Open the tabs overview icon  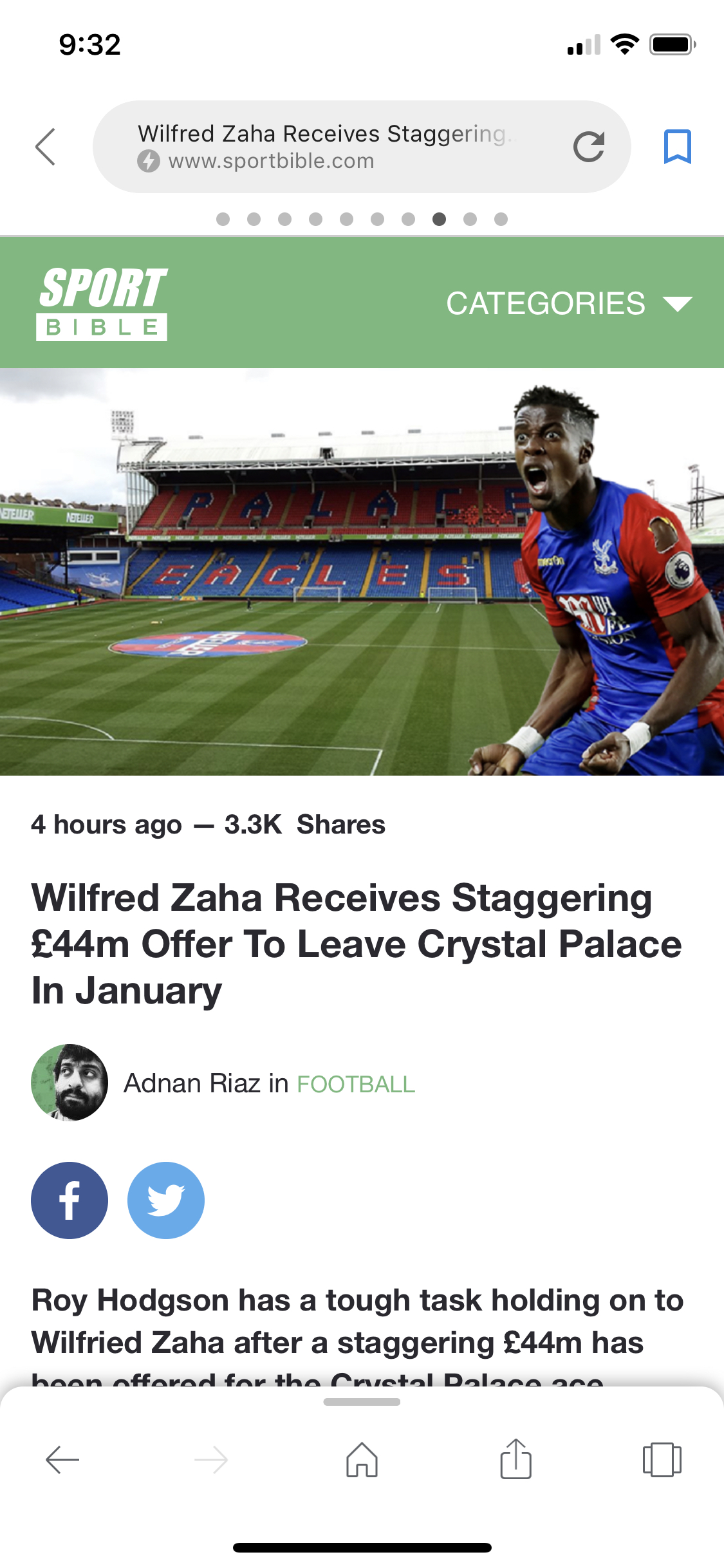click(662, 1460)
